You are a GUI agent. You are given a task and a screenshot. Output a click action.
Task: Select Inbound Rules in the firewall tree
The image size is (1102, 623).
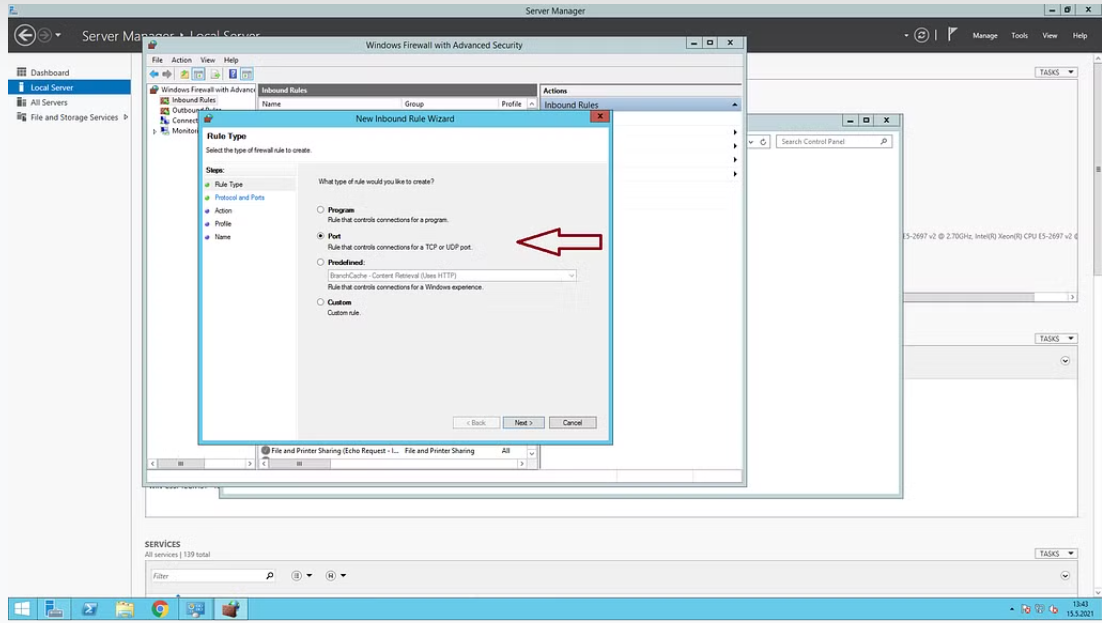[193, 100]
